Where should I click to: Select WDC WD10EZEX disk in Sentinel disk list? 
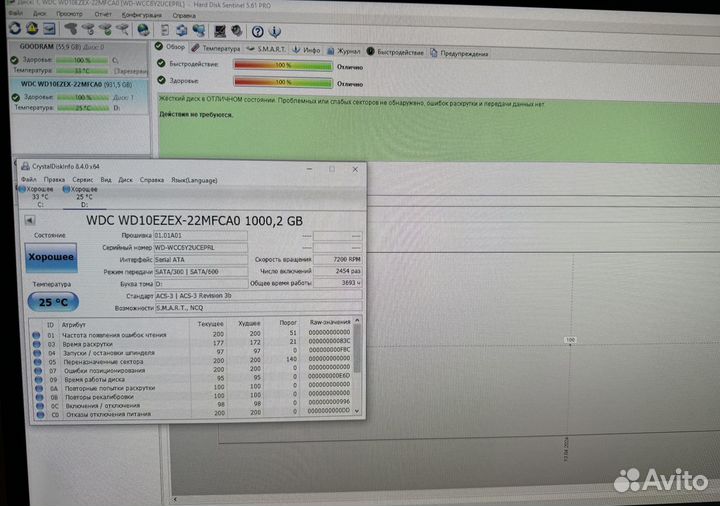click(79, 96)
